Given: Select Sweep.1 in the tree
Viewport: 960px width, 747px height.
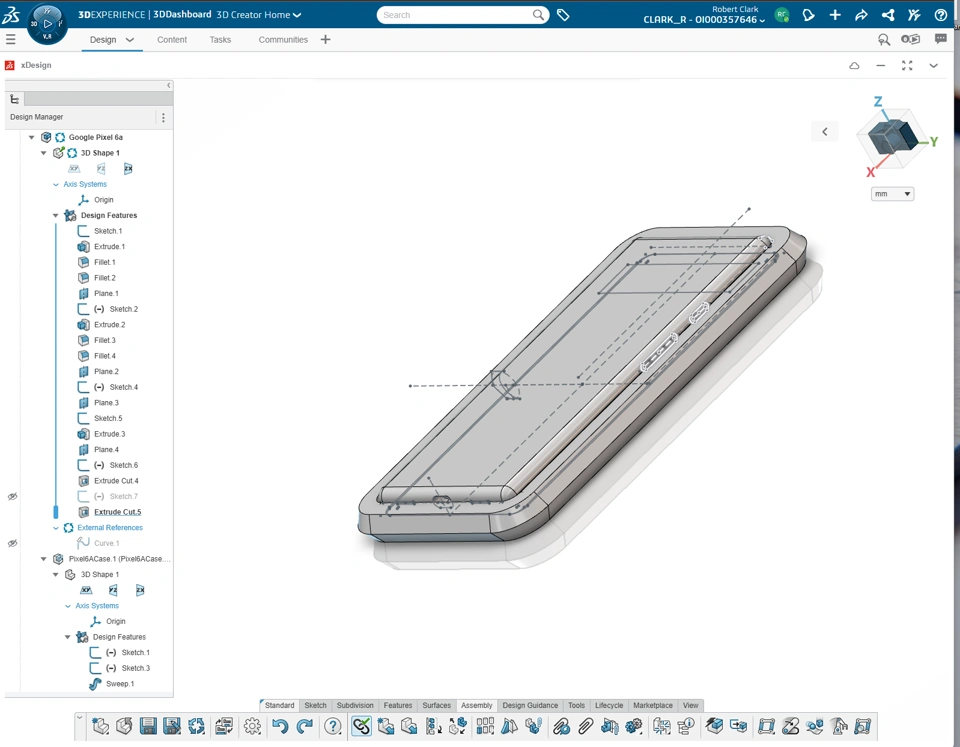Looking at the screenshot, I should 119,684.
